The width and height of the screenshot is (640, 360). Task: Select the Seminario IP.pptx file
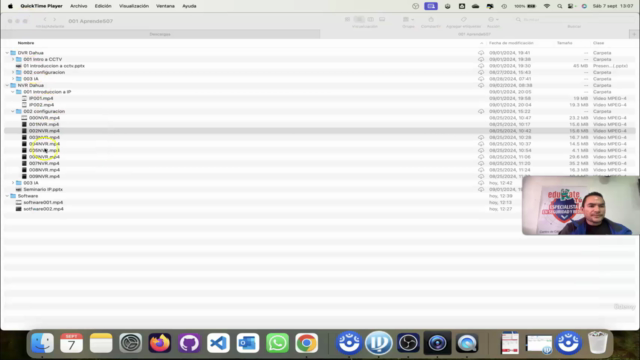click(x=43, y=189)
